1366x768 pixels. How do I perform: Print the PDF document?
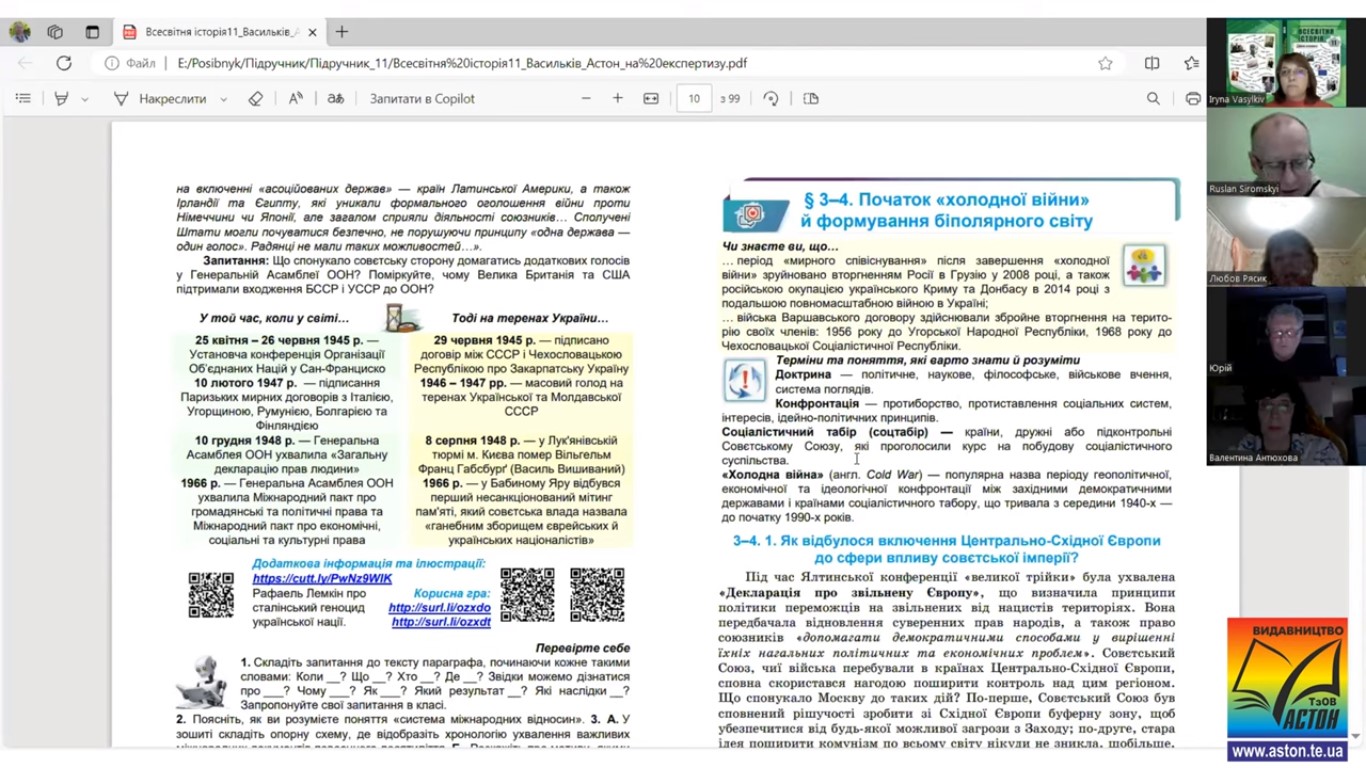pos(1193,99)
